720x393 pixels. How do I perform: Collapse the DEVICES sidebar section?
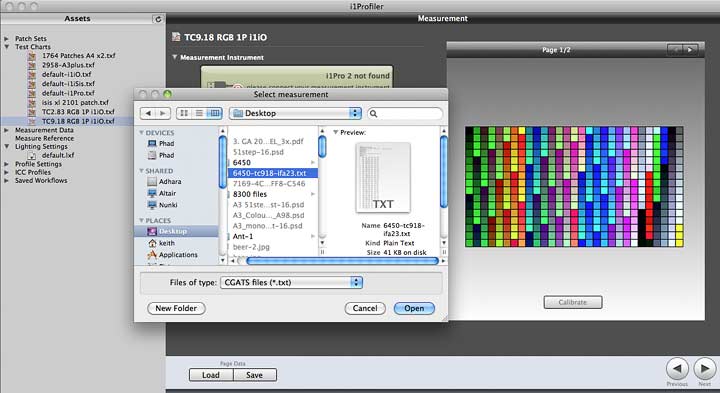[141, 133]
